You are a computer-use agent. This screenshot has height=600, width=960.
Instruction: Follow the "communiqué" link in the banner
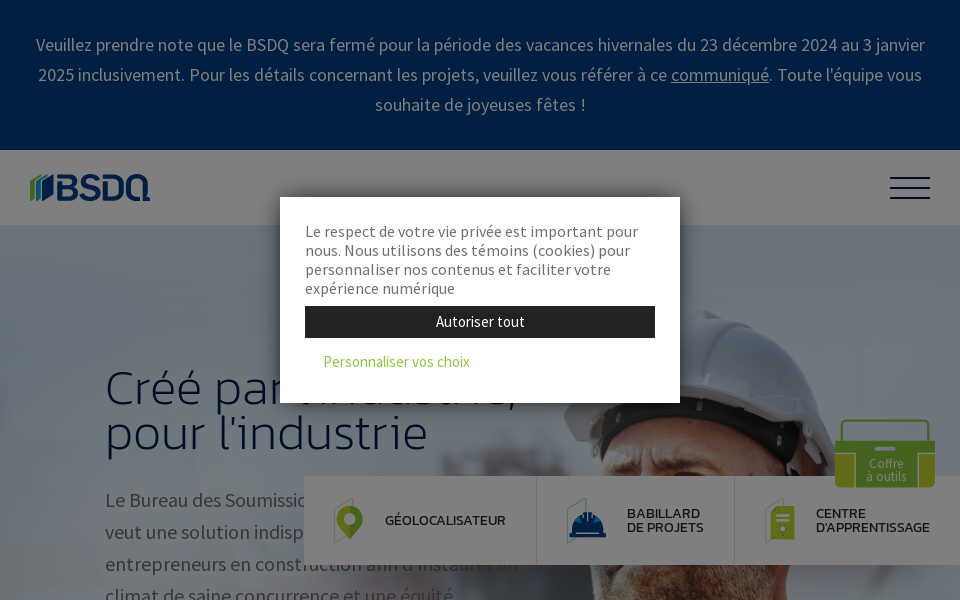719,75
